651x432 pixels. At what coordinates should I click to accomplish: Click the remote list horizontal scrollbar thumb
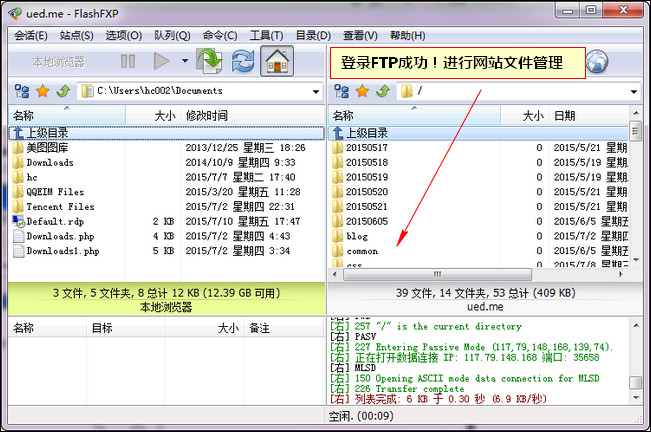tap(437, 274)
